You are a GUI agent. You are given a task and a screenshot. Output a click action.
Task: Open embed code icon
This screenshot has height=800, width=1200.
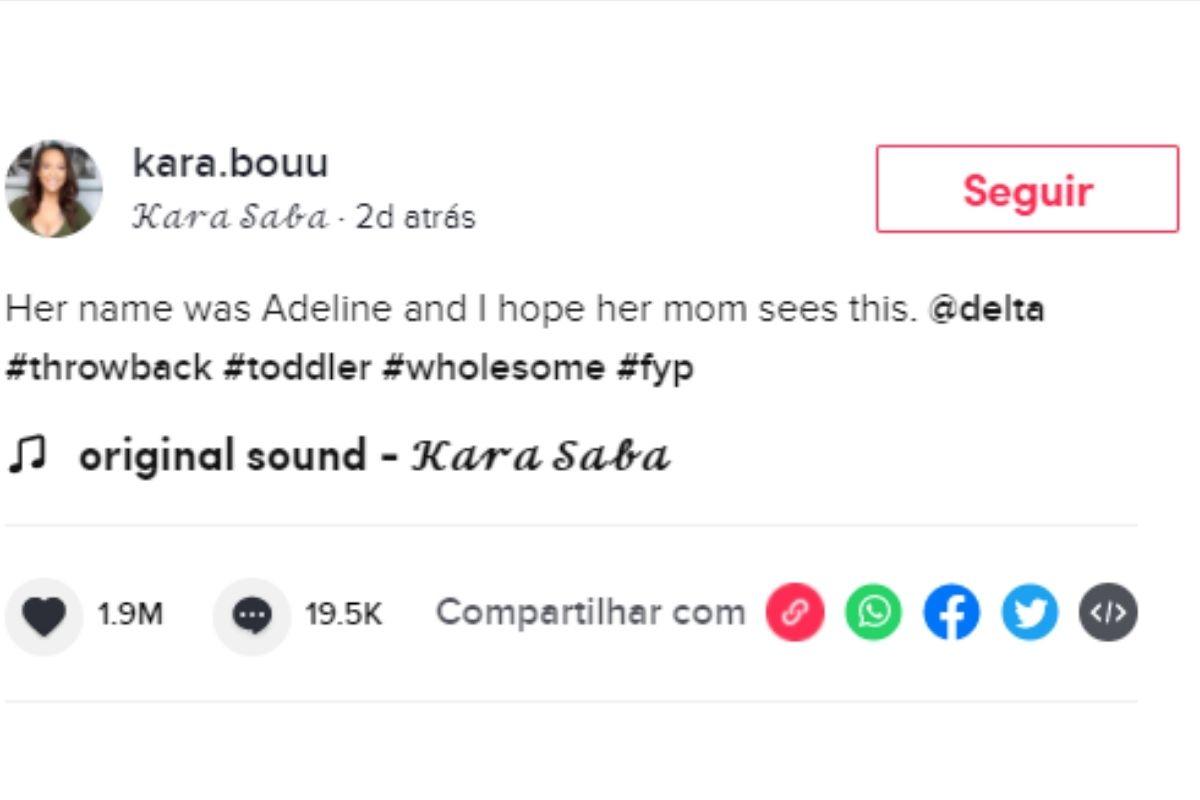(1108, 613)
